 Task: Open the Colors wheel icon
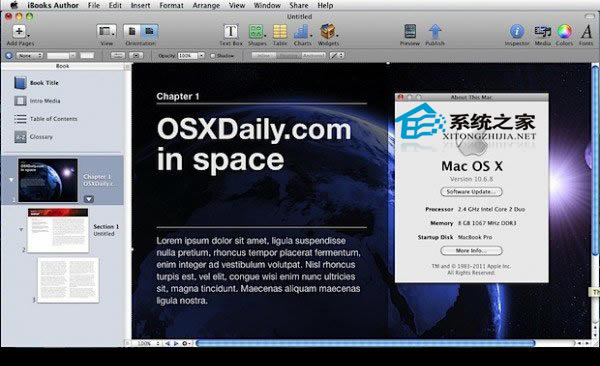pyautogui.click(x=564, y=31)
